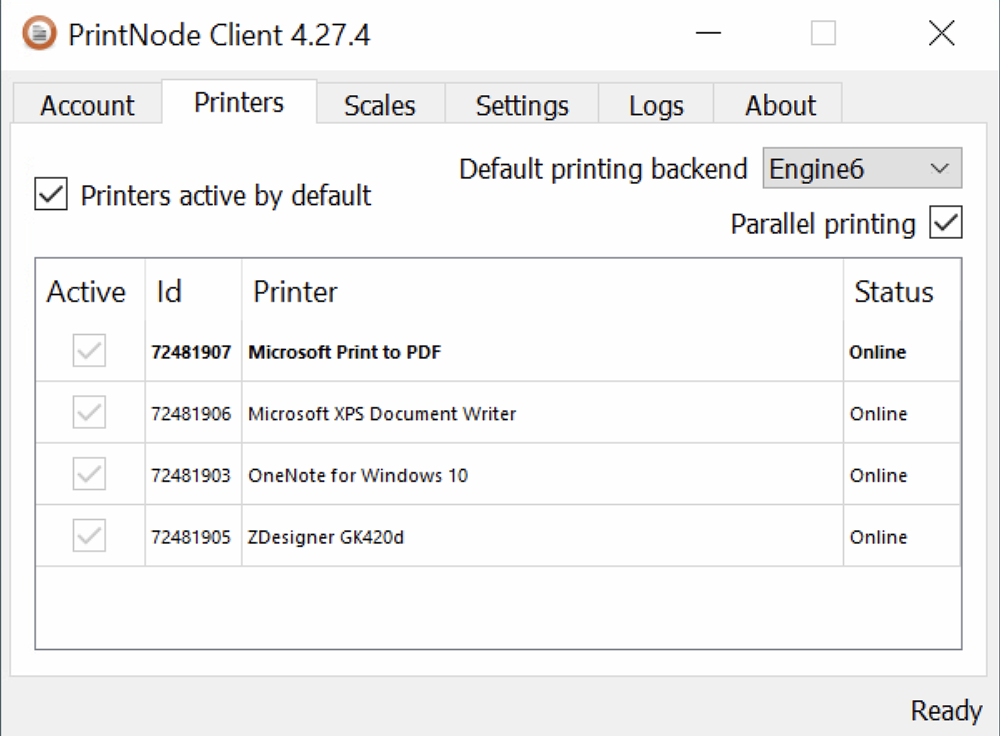1000x736 pixels.
Task: Click printer Id 72481905
Action: 191,538
